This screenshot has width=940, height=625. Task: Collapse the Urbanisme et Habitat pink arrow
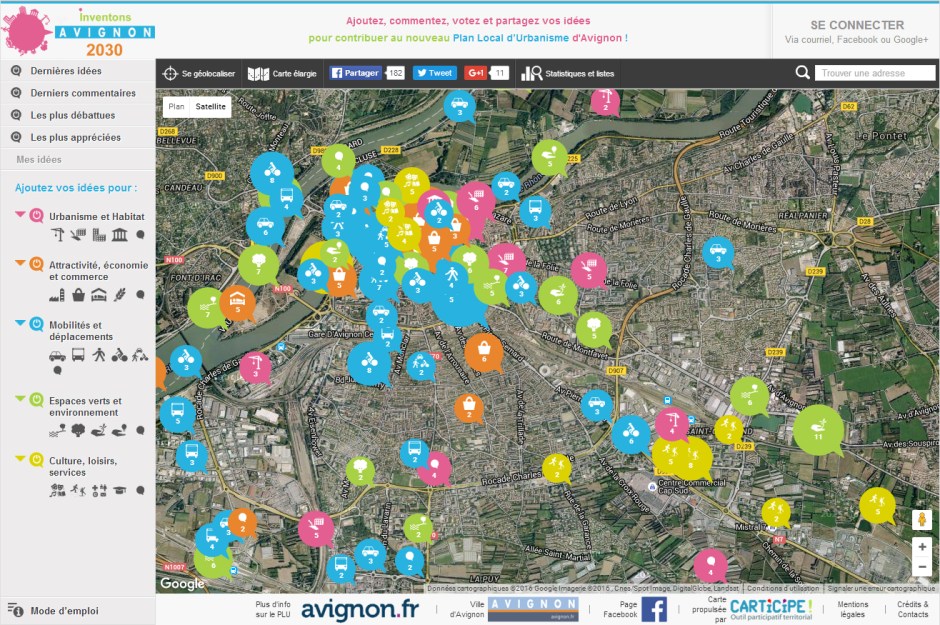(x=21, y=215)
